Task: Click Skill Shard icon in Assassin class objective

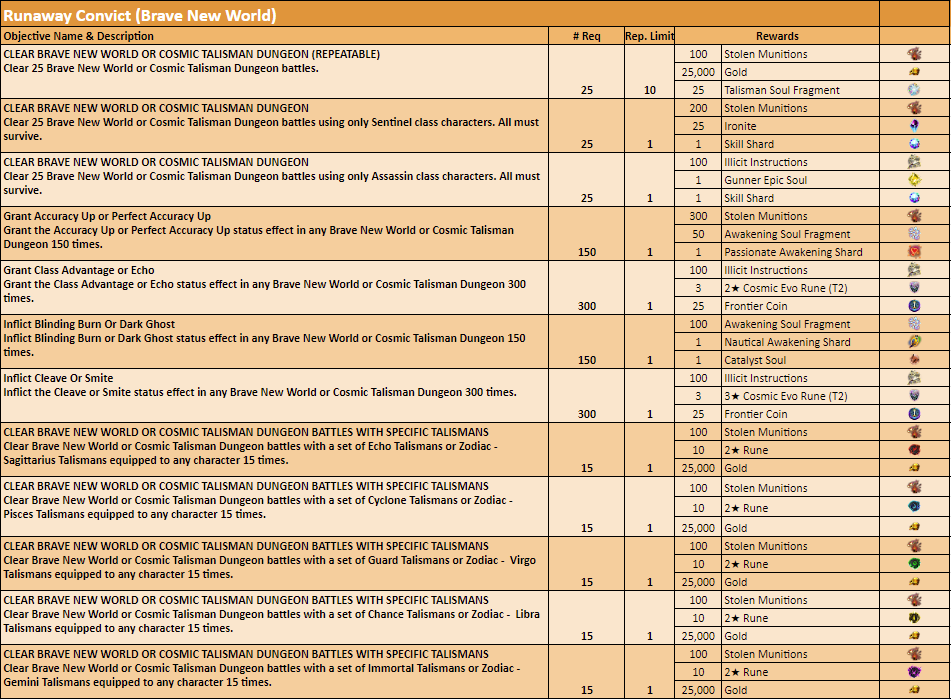Action: pyautogui.click(x=914, y=198)
